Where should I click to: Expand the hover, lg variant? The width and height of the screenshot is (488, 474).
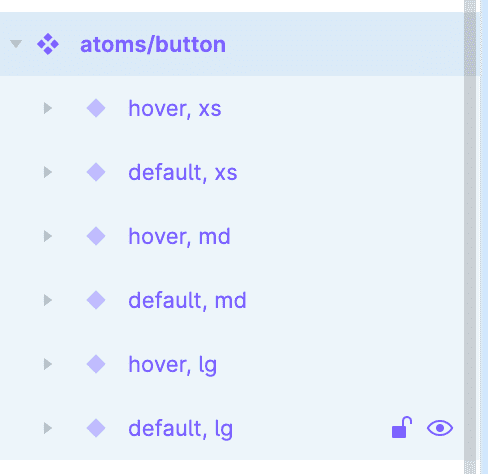(48, 364)
